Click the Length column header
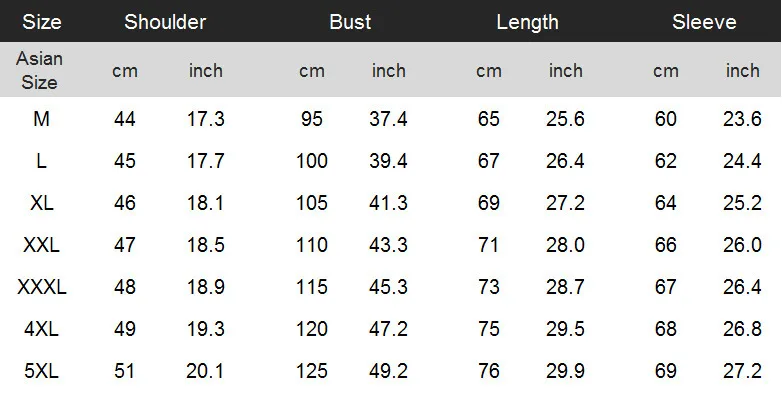This screenshot has width=782, height=394. click(527, 22)
